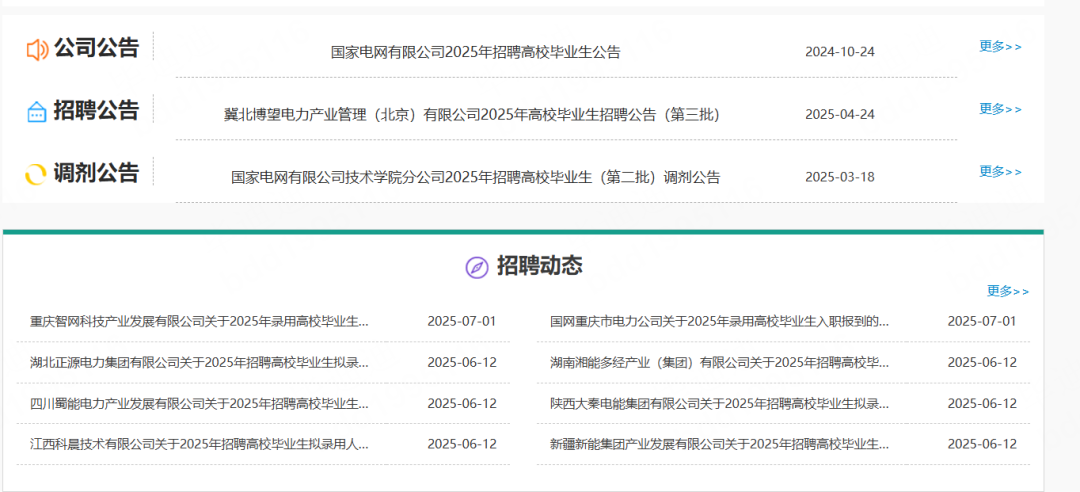Click the orange speaker icon beside 公司公告
1080x492 pixels.
coord(37,50)
